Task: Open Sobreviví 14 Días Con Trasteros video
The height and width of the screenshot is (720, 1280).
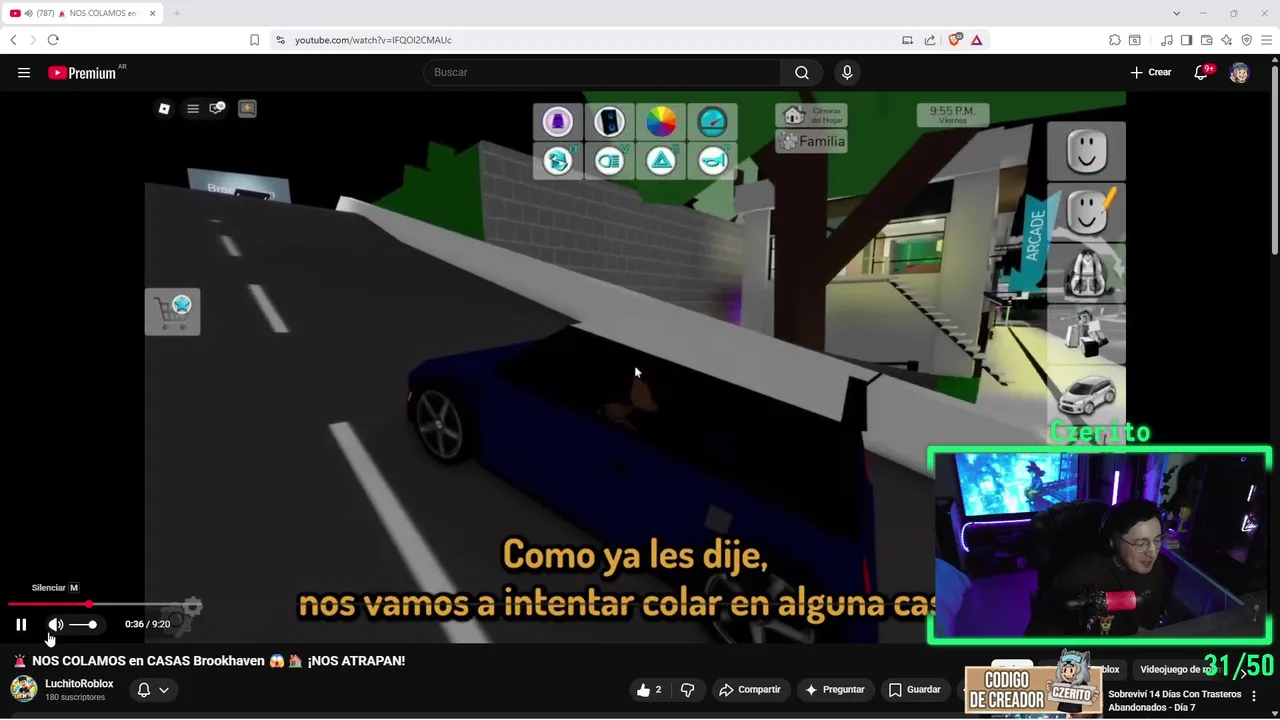Action: pos(1174,700)
